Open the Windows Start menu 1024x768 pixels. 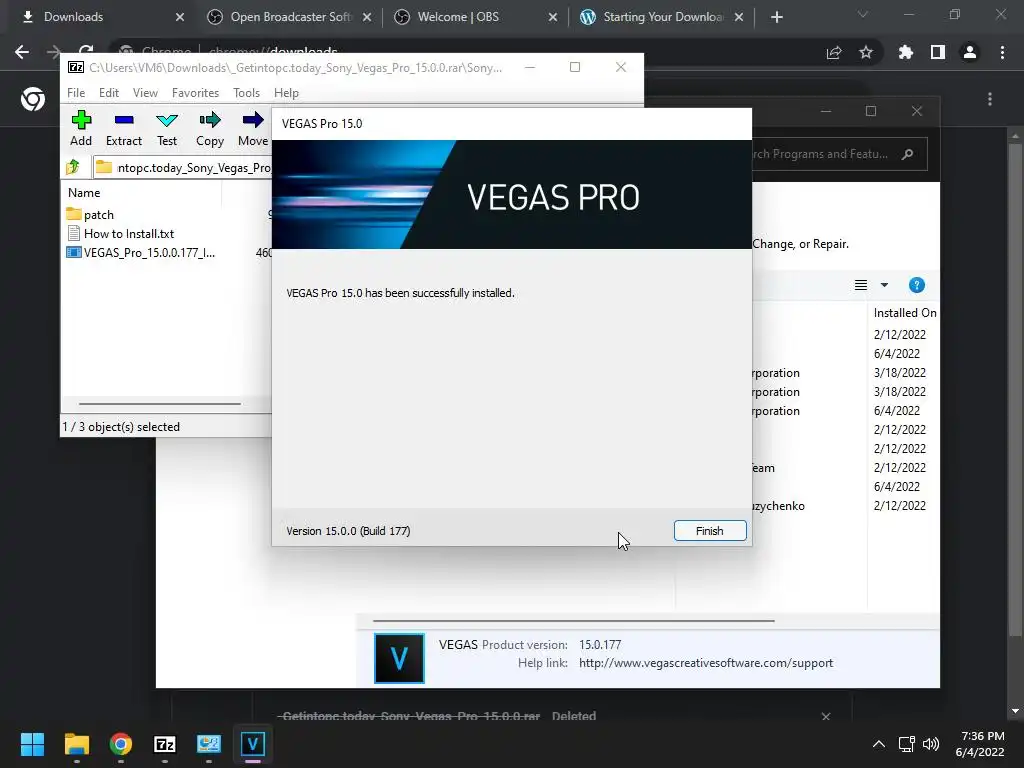click(x=32, y=744)
